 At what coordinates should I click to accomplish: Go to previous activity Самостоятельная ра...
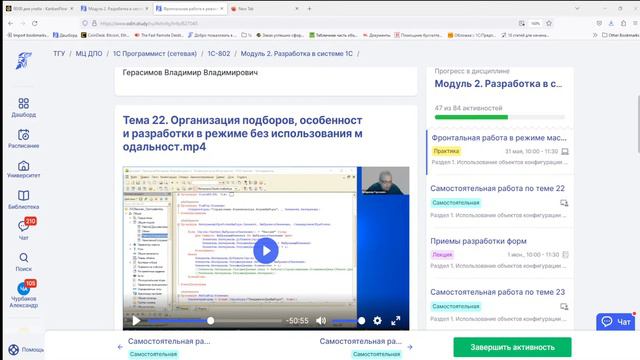tap(169, 341)
